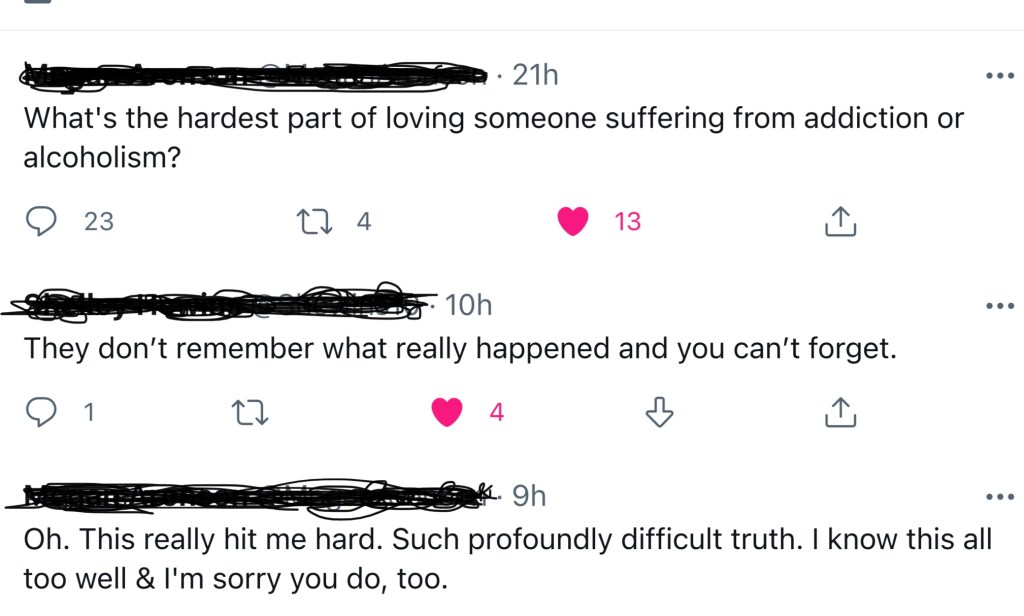Reply to the 'They don't remember' tweet
The image size is (1024, 616).
[40, 411]
